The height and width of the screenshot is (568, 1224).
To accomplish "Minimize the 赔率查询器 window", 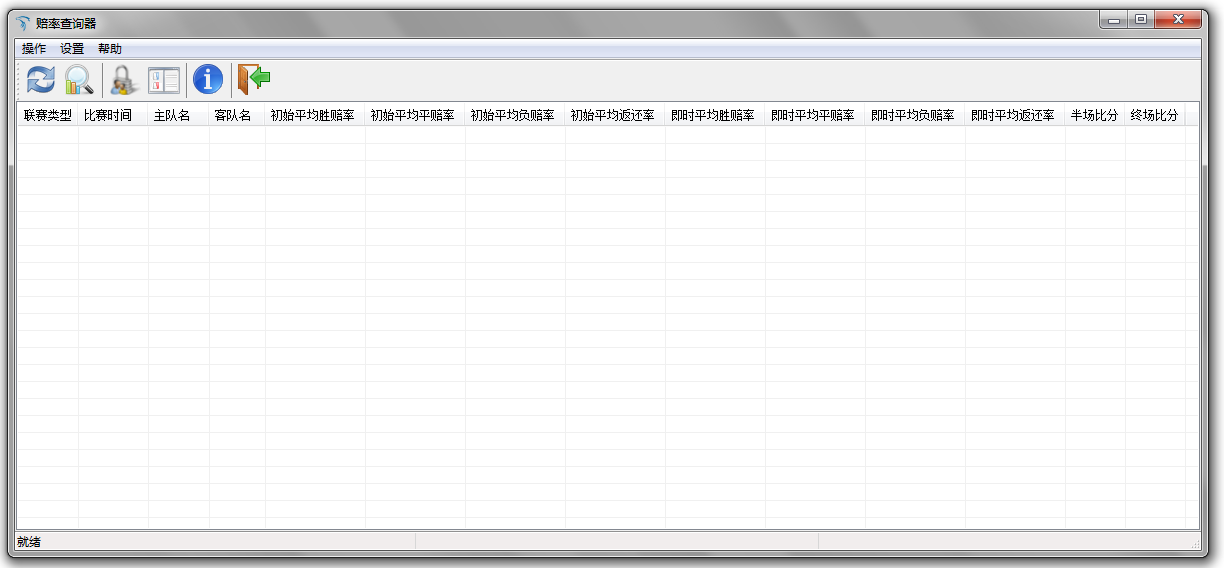I will [1113, 19].
